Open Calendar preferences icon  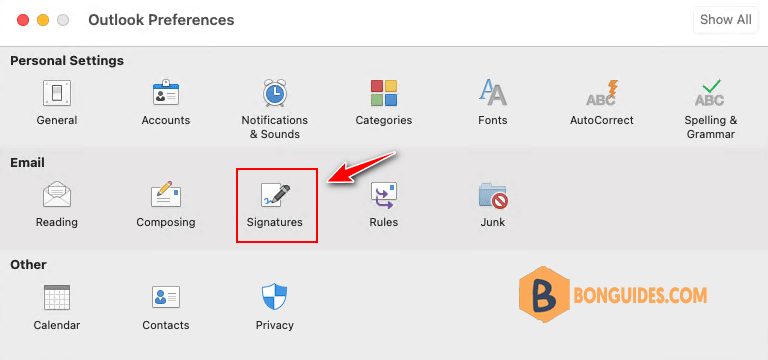57,297
